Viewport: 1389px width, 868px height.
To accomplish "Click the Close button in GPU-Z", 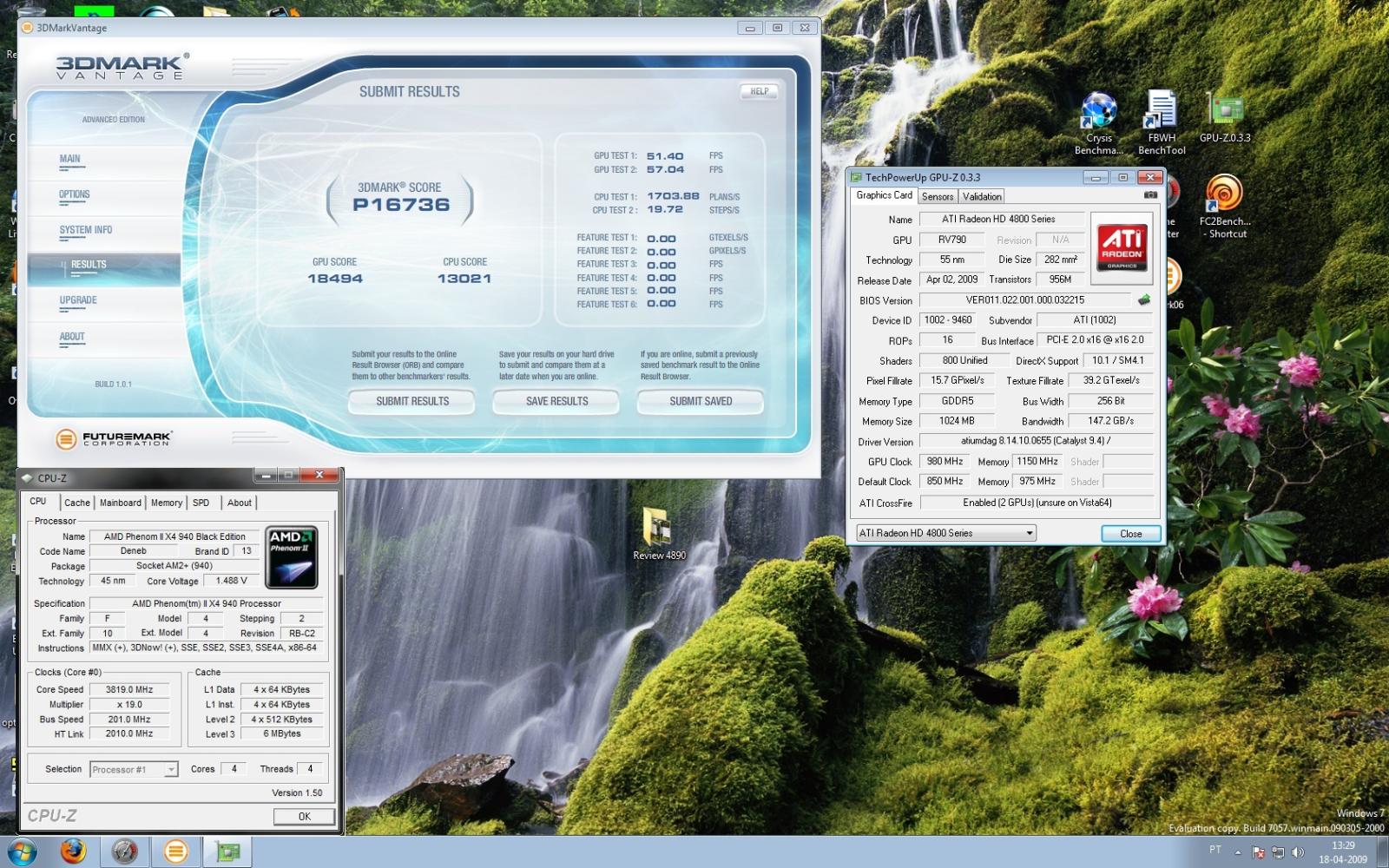I will pos(1131,534).
